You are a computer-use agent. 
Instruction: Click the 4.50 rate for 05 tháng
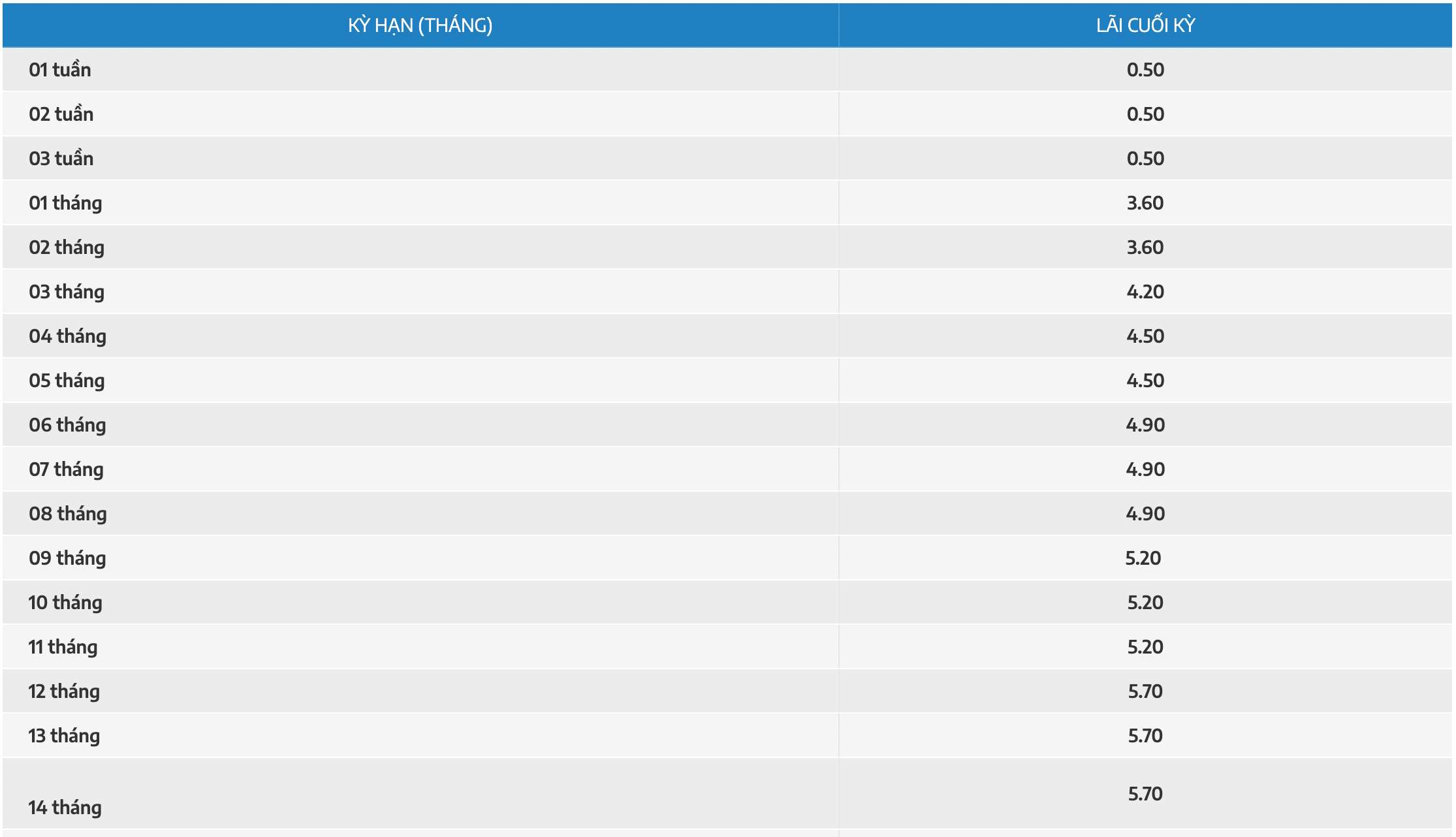pyautogui.click(x=1145, y=381)
